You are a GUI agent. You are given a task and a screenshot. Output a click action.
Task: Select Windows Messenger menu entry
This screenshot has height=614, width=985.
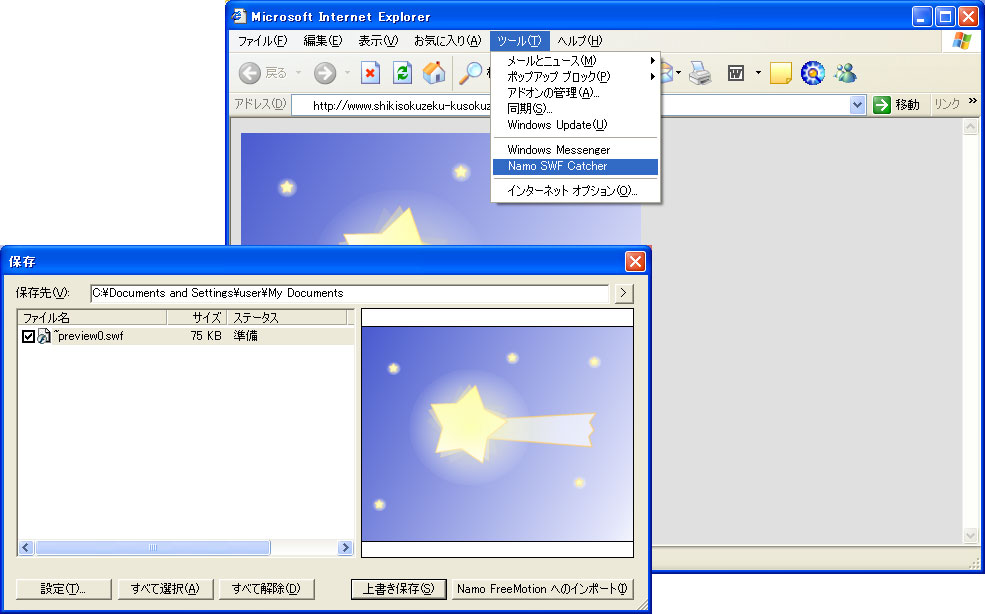575,150
